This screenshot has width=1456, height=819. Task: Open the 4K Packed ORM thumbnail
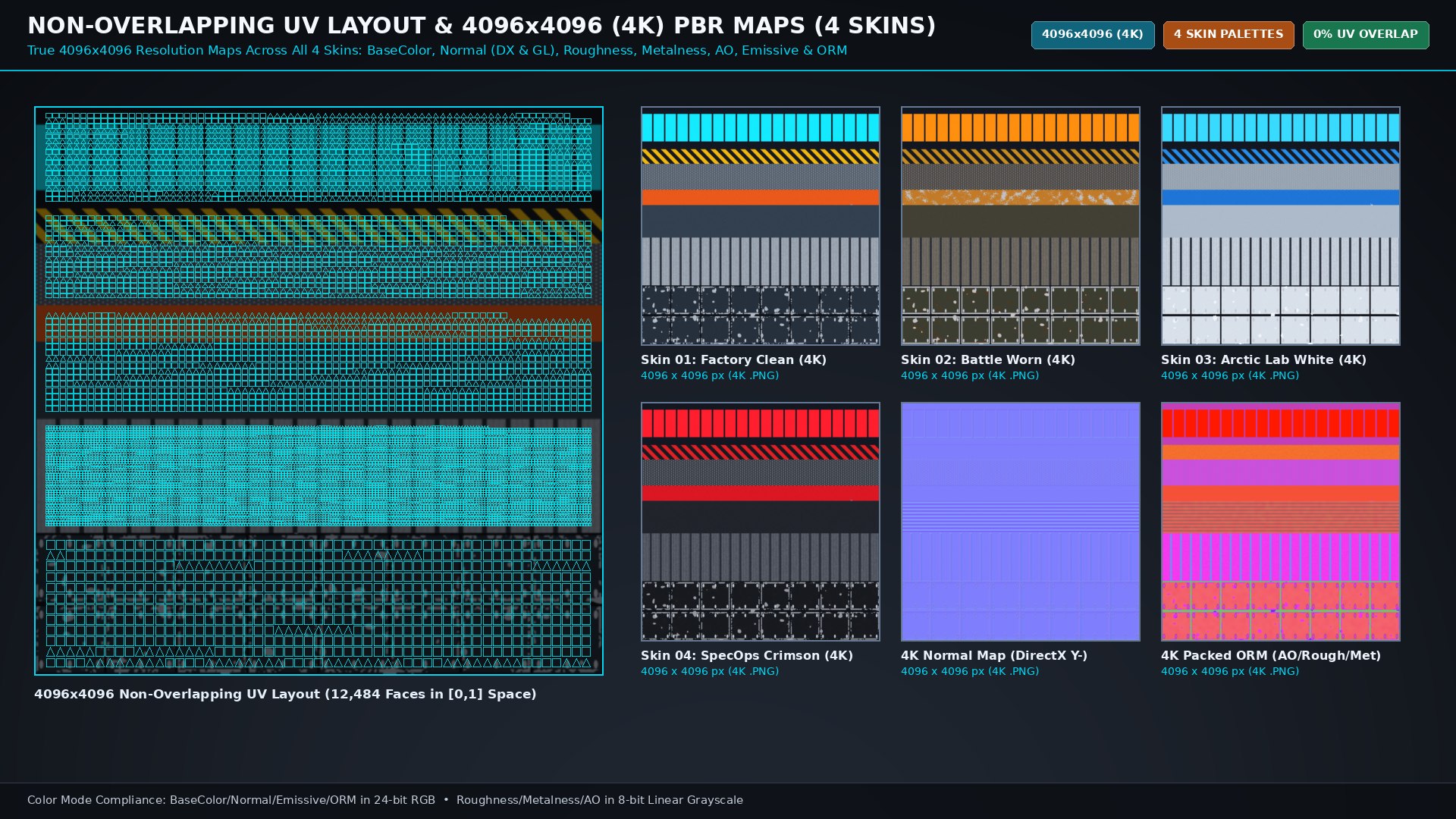(1281, 522)
